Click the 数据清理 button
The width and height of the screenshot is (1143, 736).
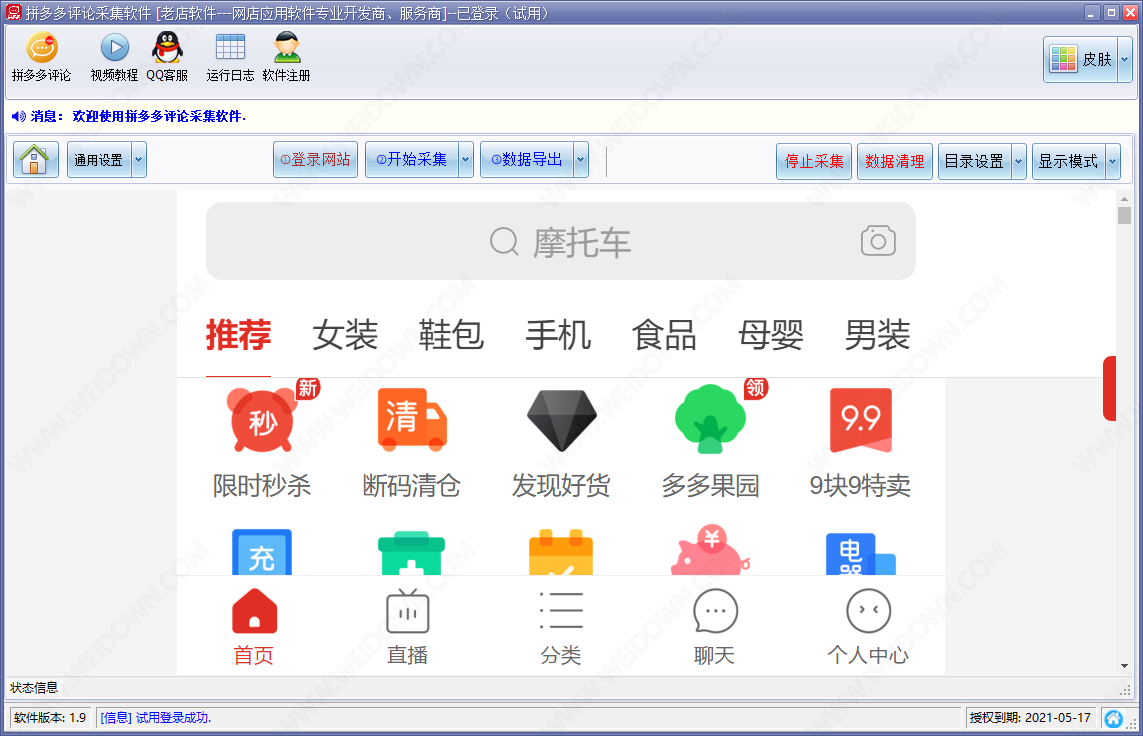click(894, 161)
